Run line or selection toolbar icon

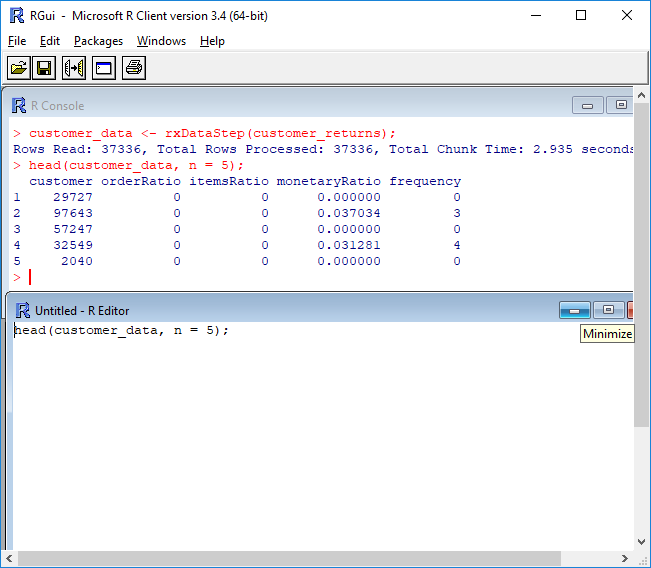(74, 68)
